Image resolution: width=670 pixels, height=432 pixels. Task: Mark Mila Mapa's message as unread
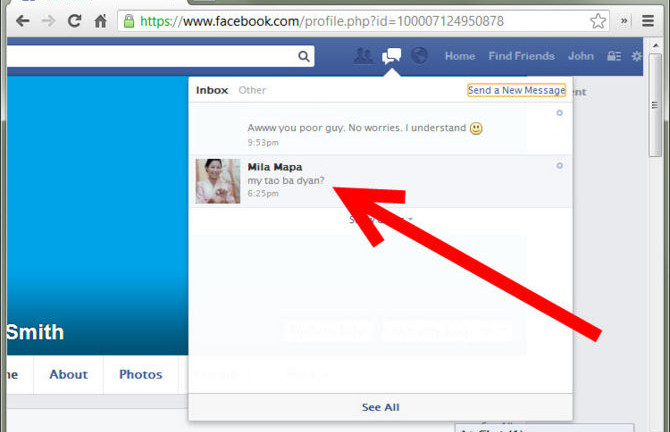(559, 165)
